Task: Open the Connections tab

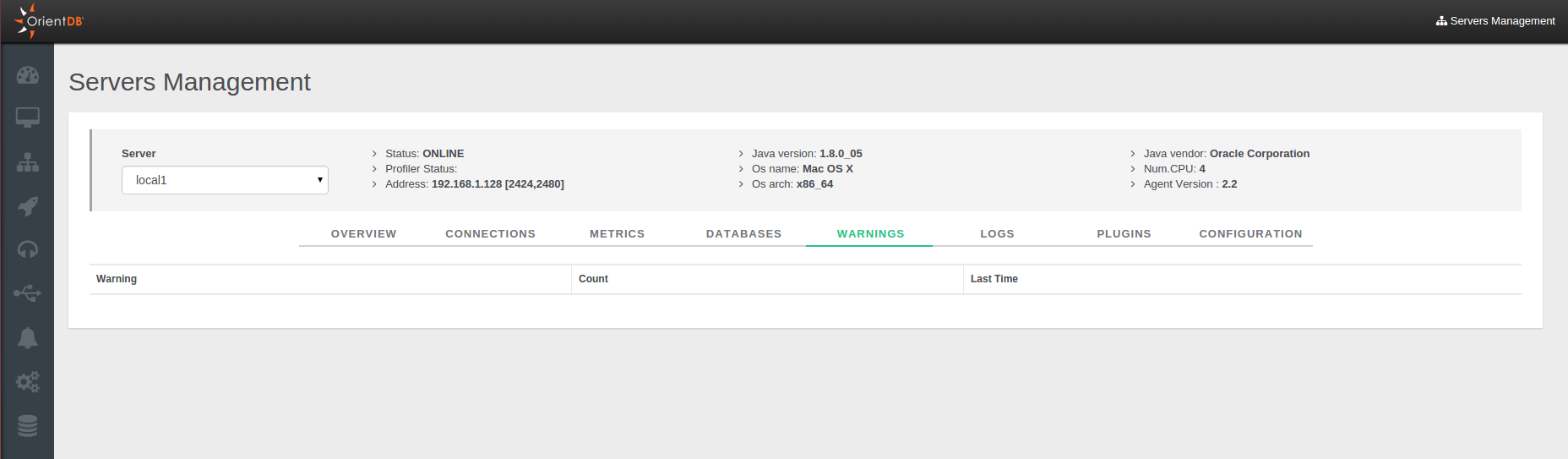Action: tap(490, 234)
